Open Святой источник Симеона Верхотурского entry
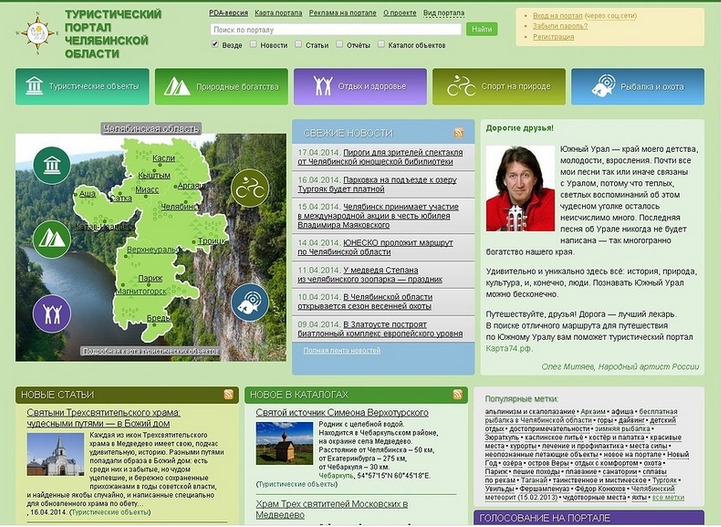The width and height of the screenshot is (721, 527). pyautogui.click(x=342, y=413)
